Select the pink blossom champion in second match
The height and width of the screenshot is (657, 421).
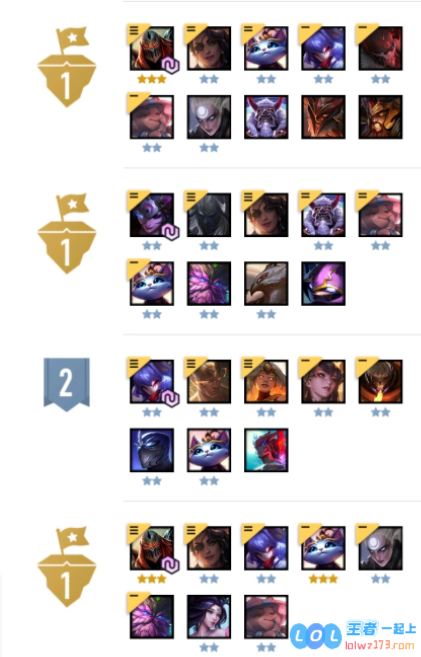tap(209, 284)
